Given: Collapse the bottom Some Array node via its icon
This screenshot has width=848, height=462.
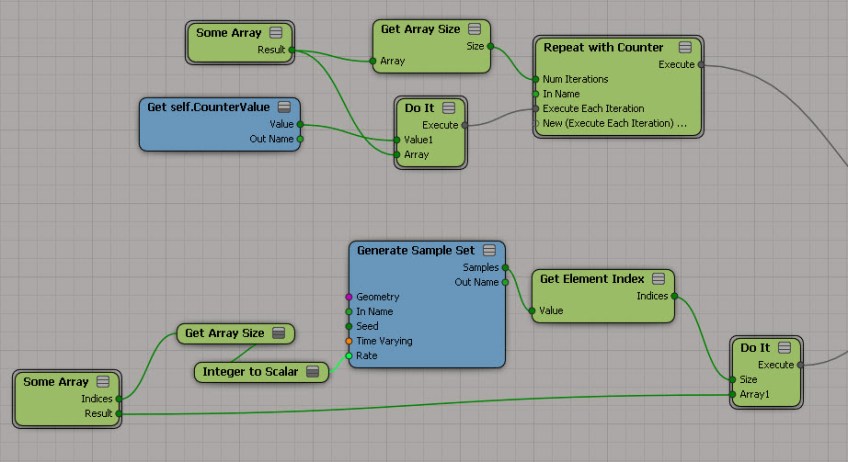Looking at the screenshot, I should [x=102, y=382].
